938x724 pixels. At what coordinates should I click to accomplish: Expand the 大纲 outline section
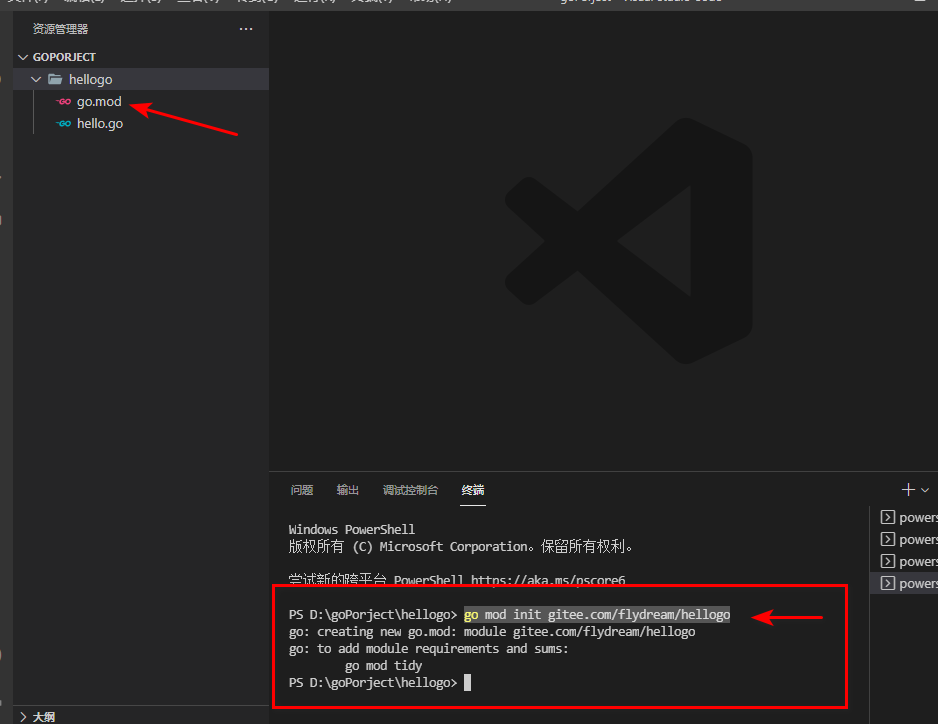click(x=24, y=716)
